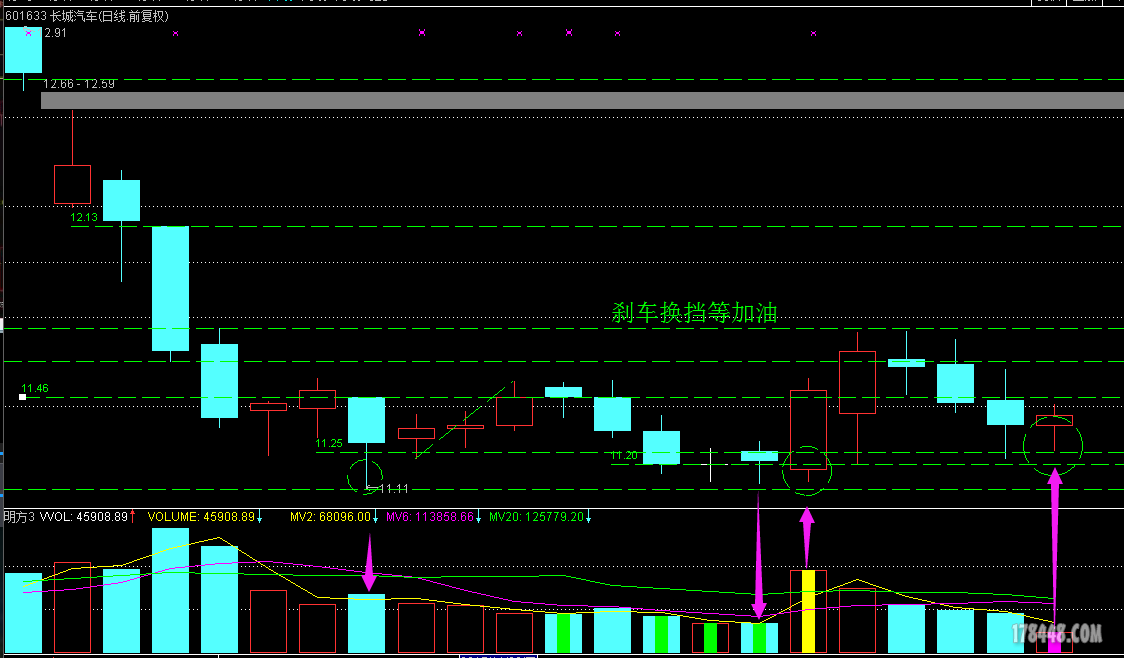Click the cyan arrow after the MV6 value

pyautogui.click(x=478, y=517)
